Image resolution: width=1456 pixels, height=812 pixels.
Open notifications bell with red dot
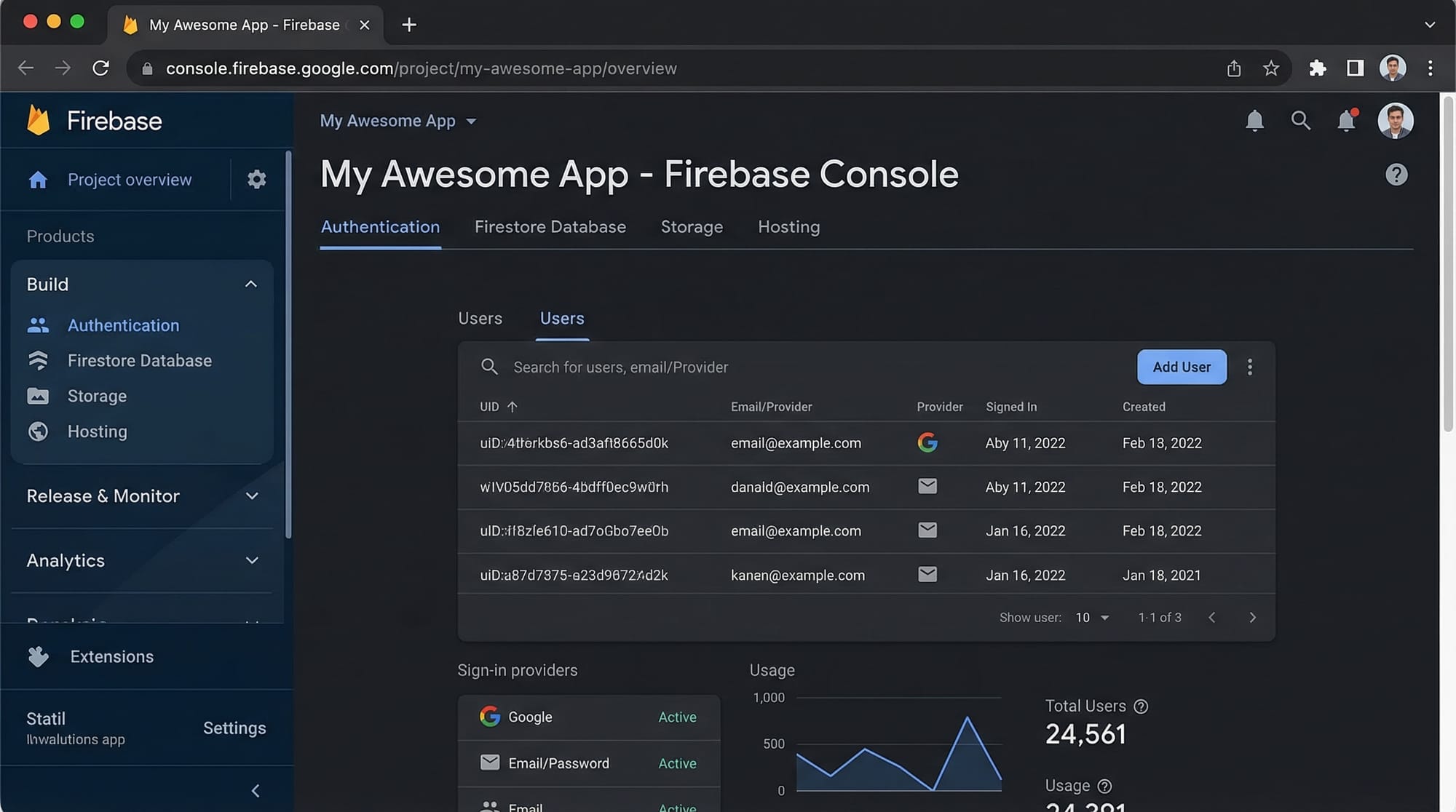[x=1346, y=120]
